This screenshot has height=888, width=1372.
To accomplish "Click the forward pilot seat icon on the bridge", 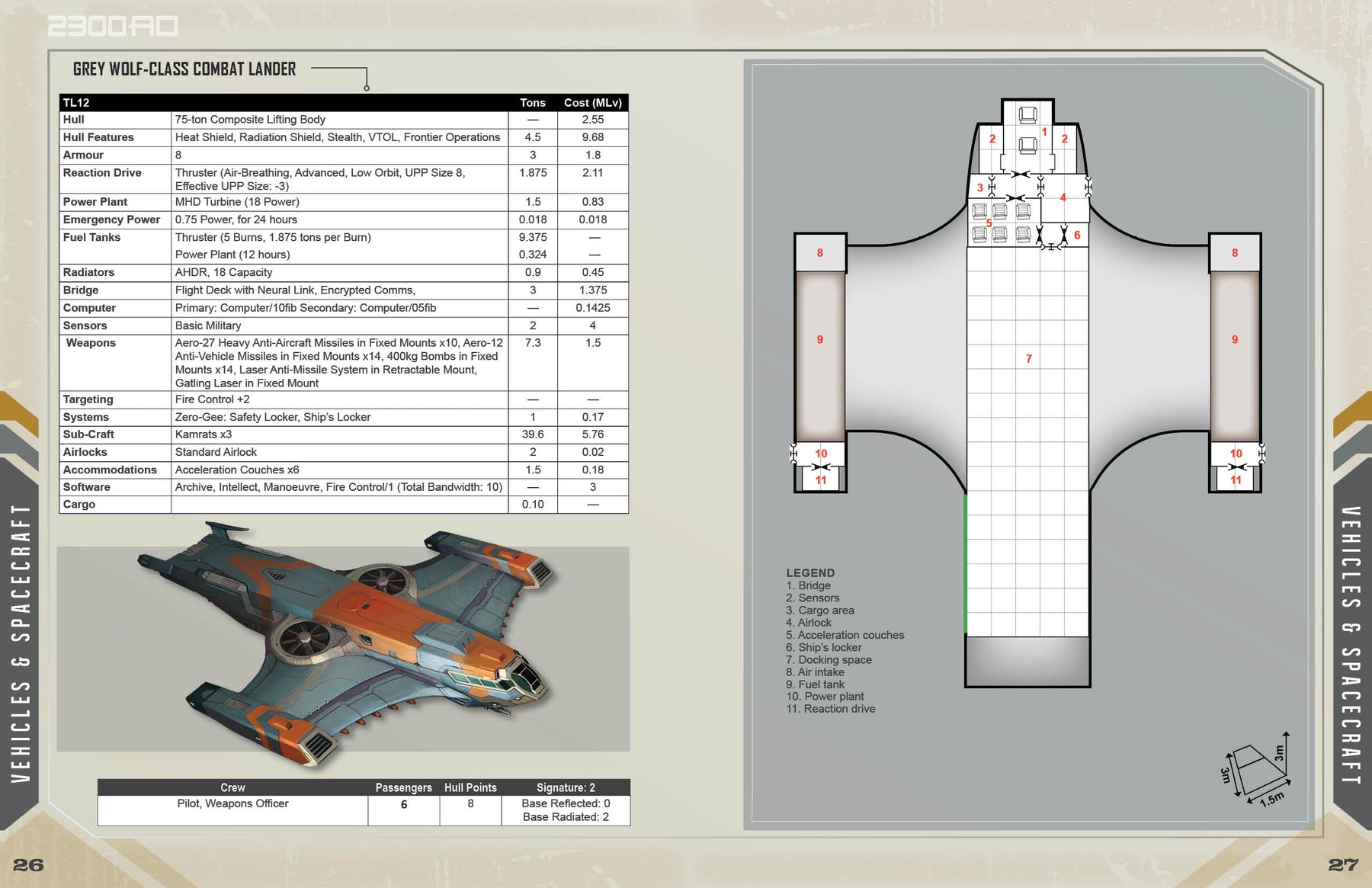I will tap(1027, 115).
